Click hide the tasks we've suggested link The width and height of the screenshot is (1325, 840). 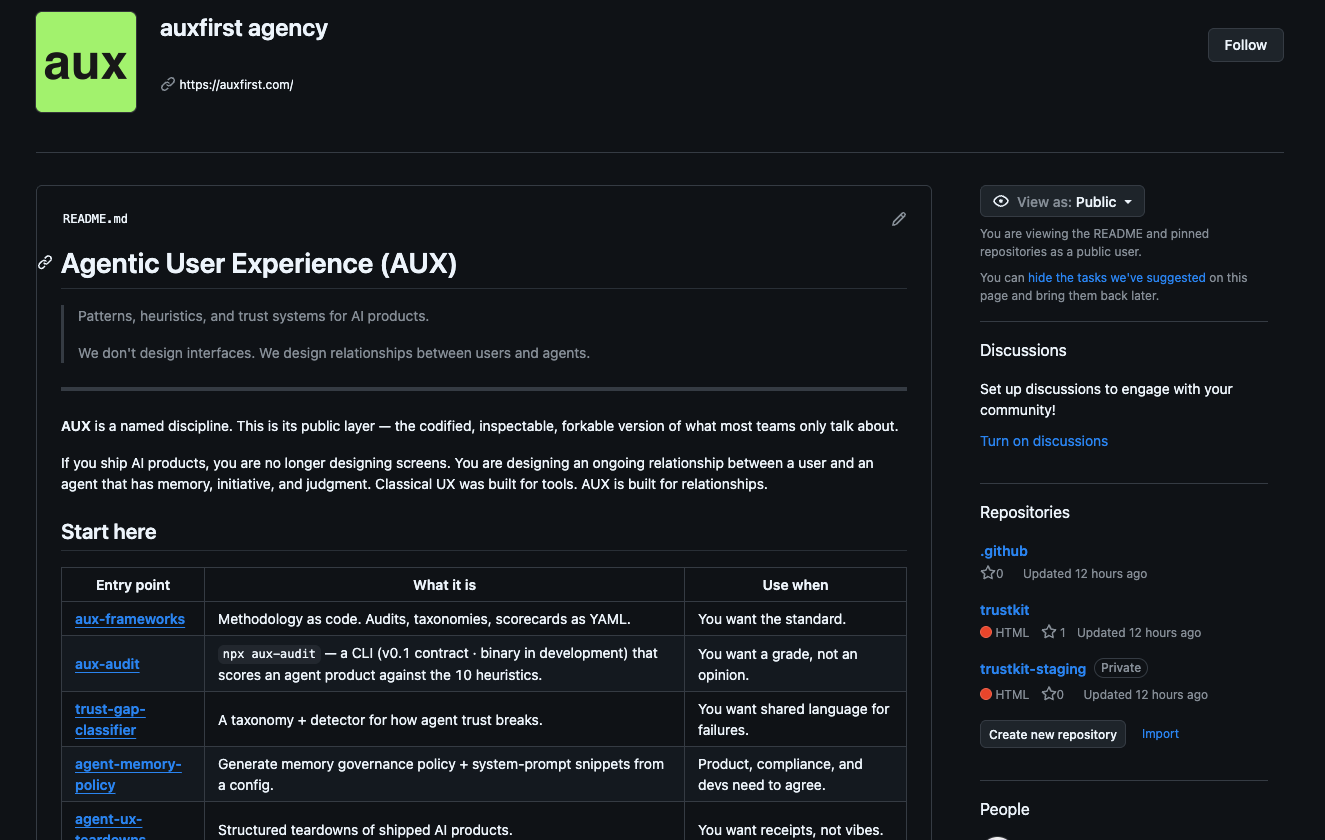pos(1116,278)
